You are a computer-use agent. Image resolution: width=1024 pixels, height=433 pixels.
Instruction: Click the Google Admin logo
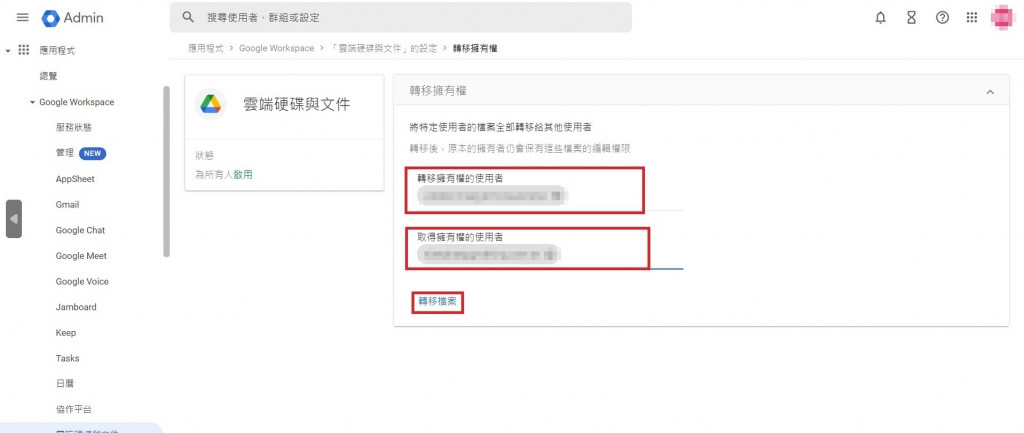pyautogui.click(x=72, y=18)
